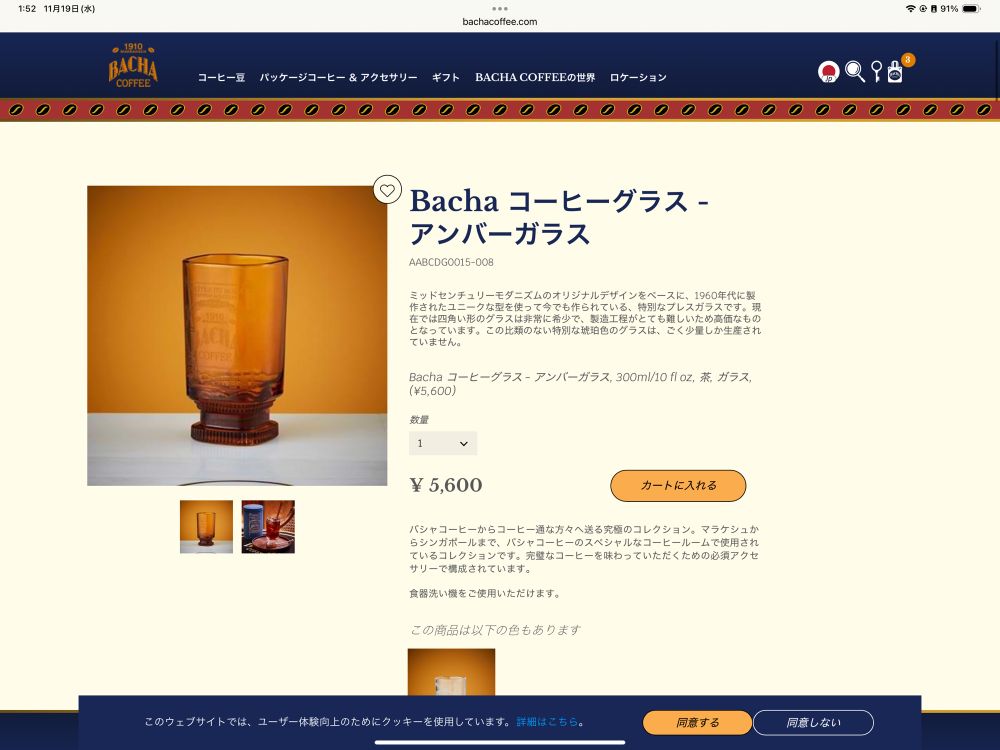
Task: Toggle the wishlist heart icon
Action: 387,189
